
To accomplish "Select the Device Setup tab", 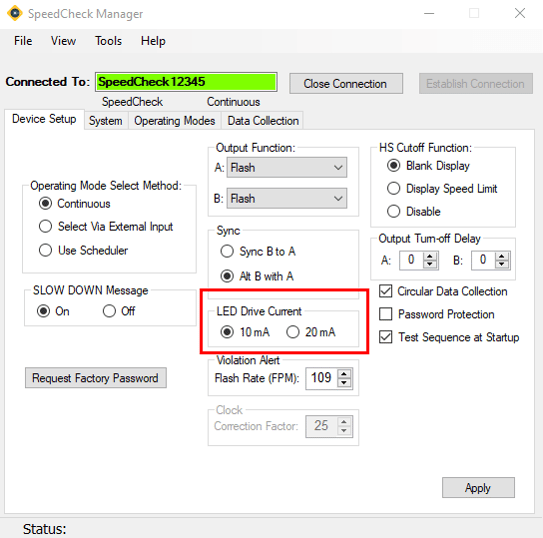I will click(44, 119).
